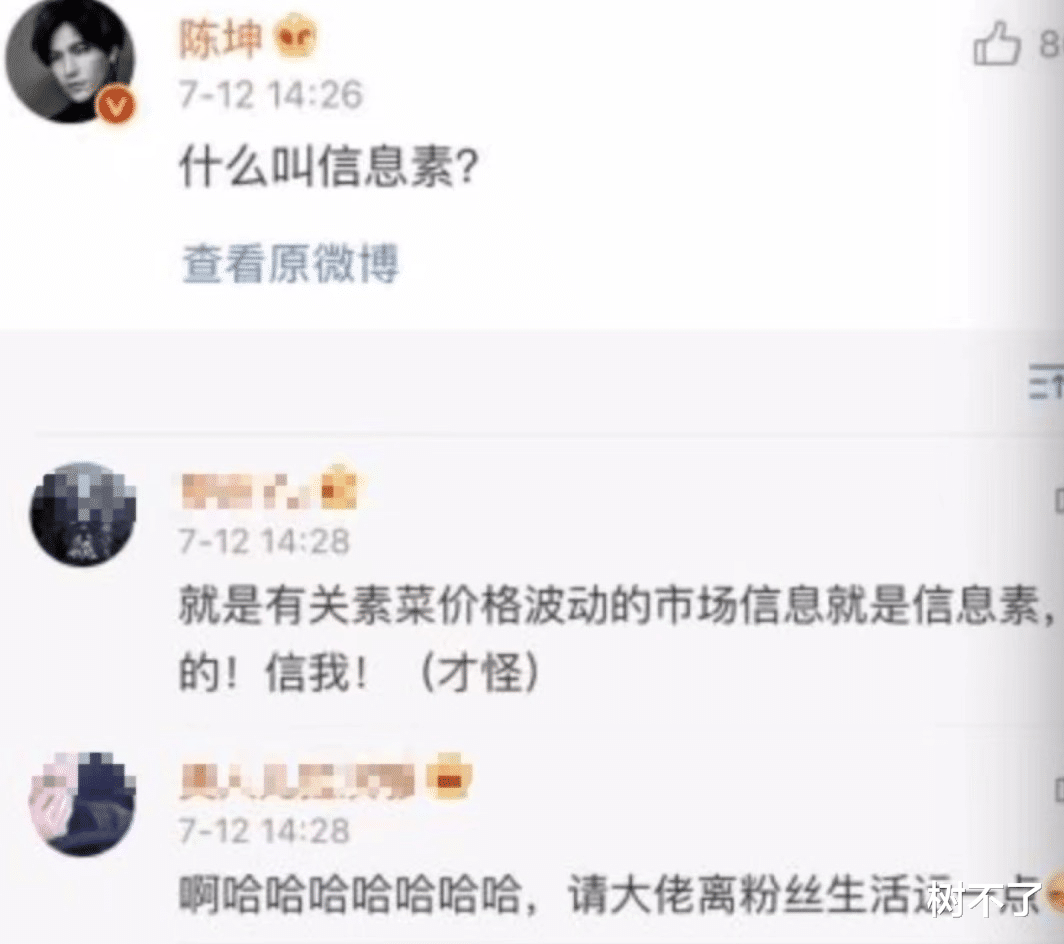Viewport: 1064px width, 944px height.
Task: Open 查看原微博 to view the original post
Action: coord(290,263)
